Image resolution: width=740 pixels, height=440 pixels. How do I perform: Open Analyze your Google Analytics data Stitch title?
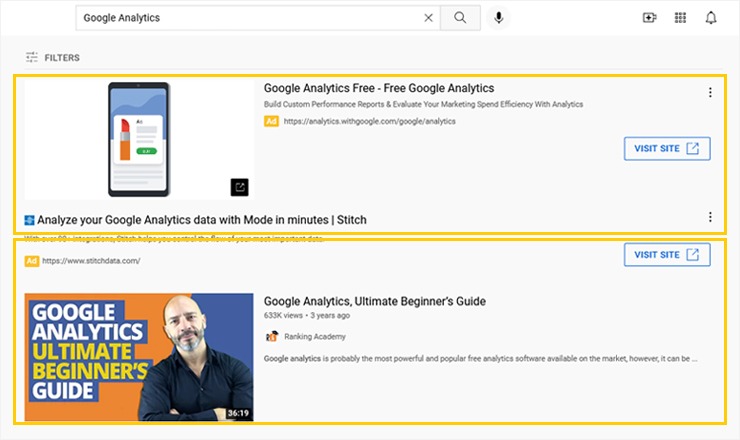point(202,220)
